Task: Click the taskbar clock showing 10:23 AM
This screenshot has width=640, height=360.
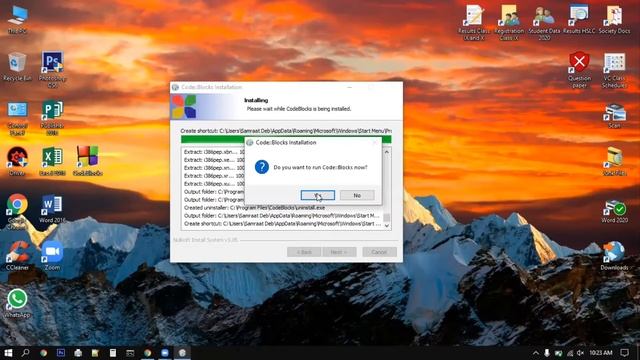Action: 601,353
